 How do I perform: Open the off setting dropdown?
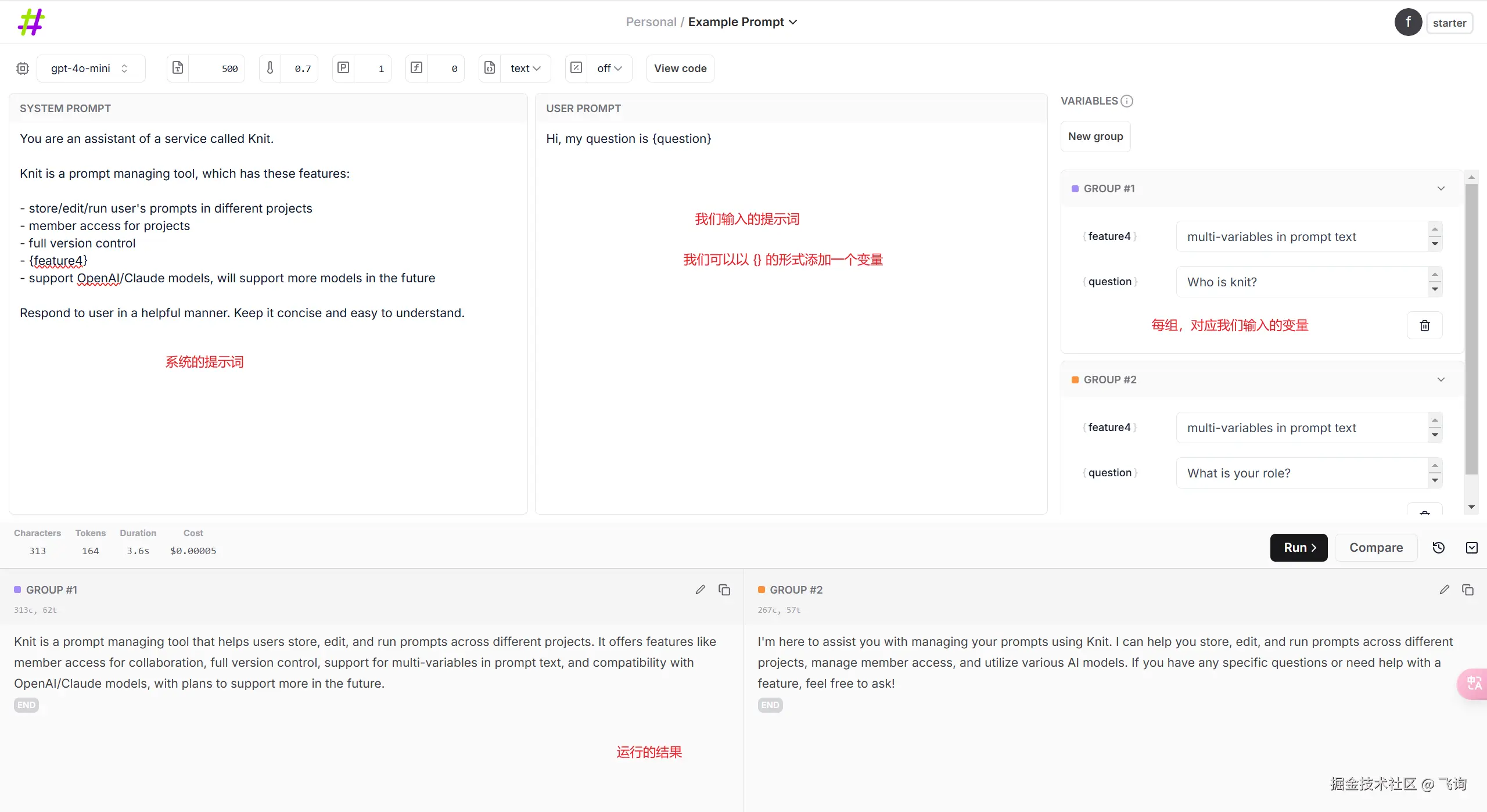tap(609, 69)
